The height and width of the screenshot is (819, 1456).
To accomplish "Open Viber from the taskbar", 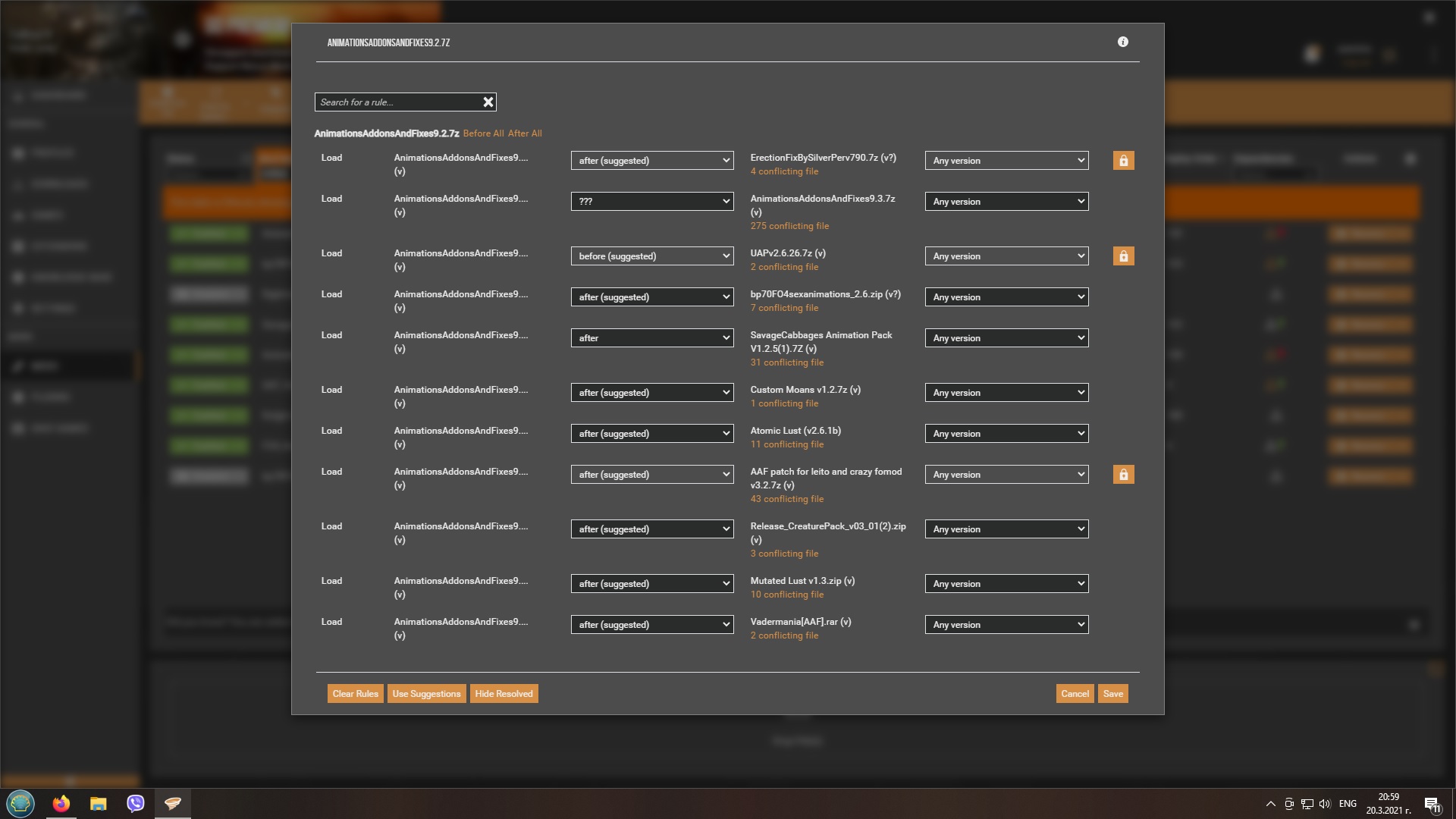I will (x=136, y=803).
